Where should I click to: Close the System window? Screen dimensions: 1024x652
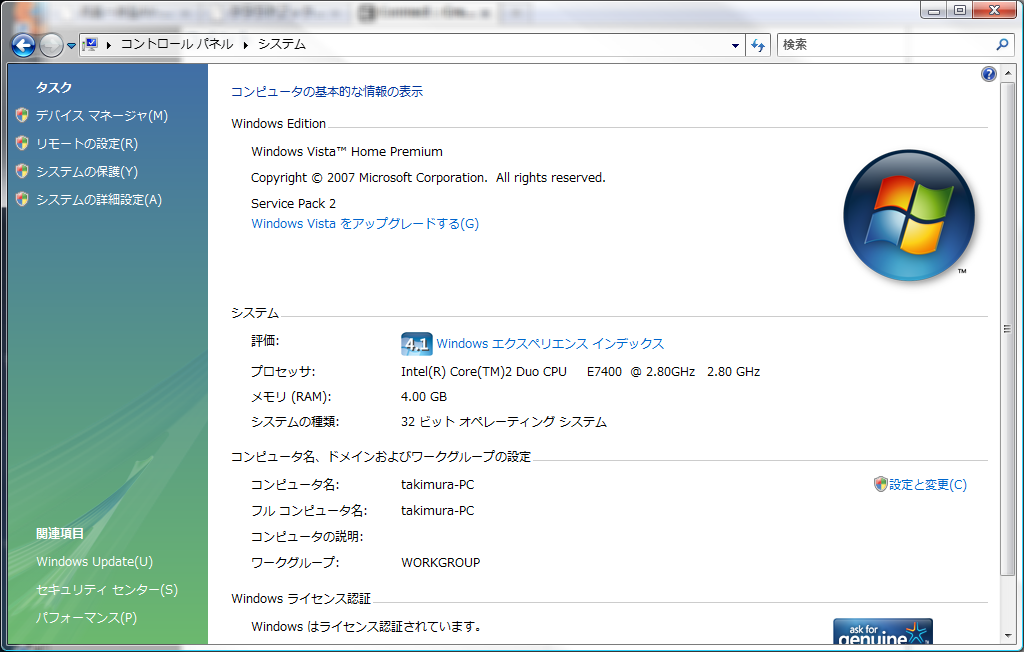994,10
